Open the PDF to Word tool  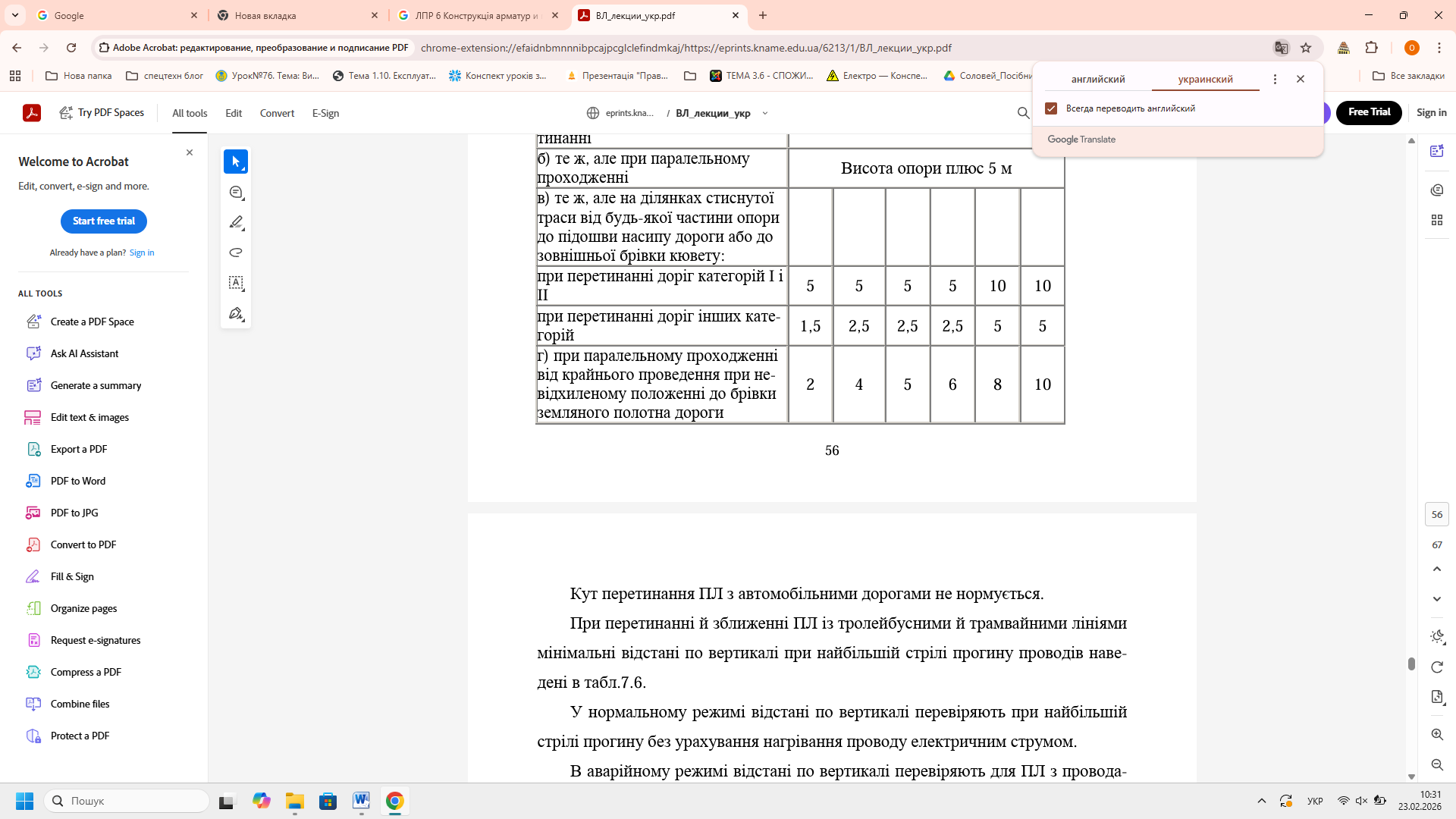[78, 481]
